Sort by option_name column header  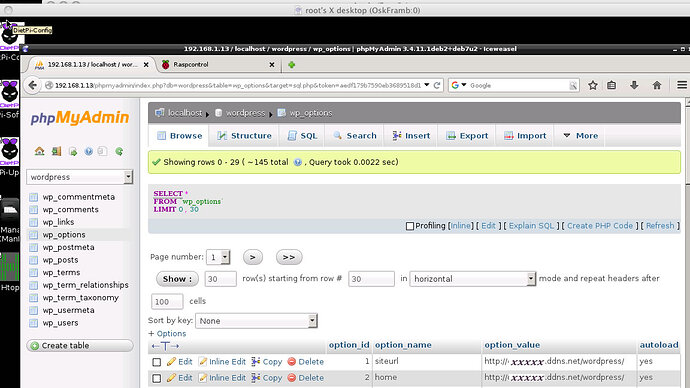pyautogui.click(x=403, y=345)
